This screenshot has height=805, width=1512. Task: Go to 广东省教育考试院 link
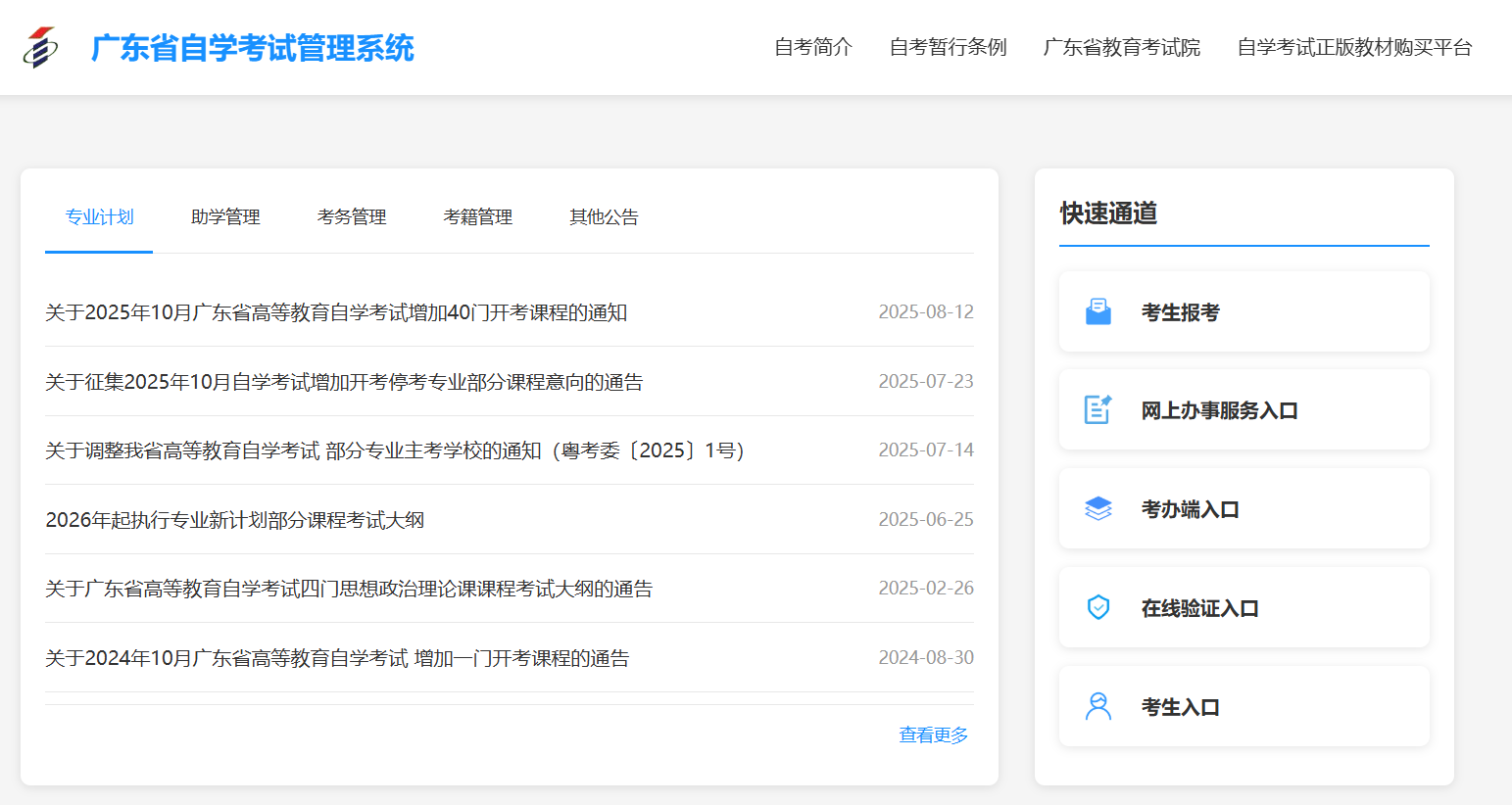pyautogui.click(x=1121, y=48)
